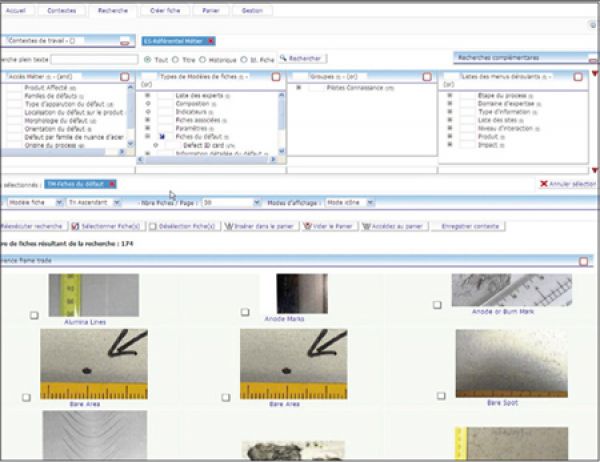Image resolution: width=600 pixels, height=462 pixels.
Task: Check the Anode or Burn Mark checkbox
Action: (x=437, y=305)
